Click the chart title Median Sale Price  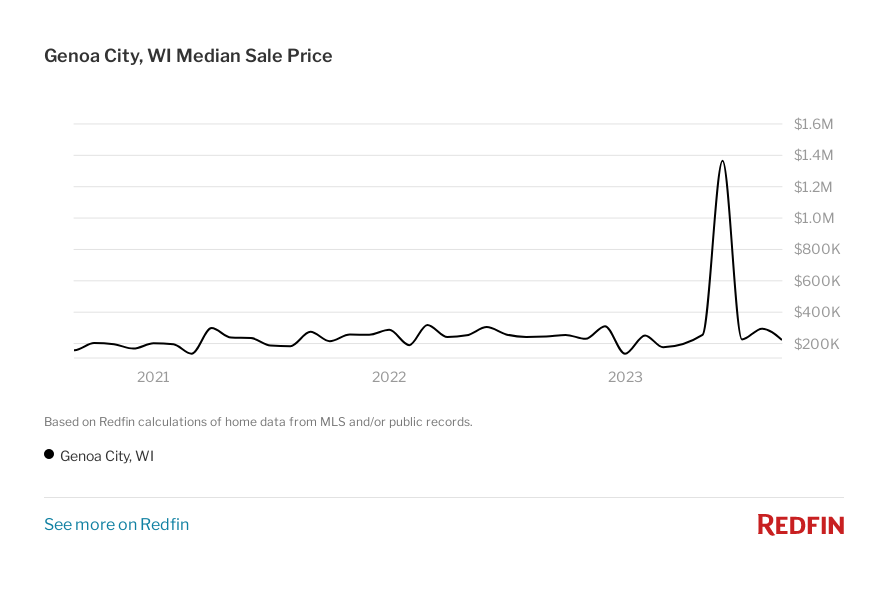coord(188,56)
